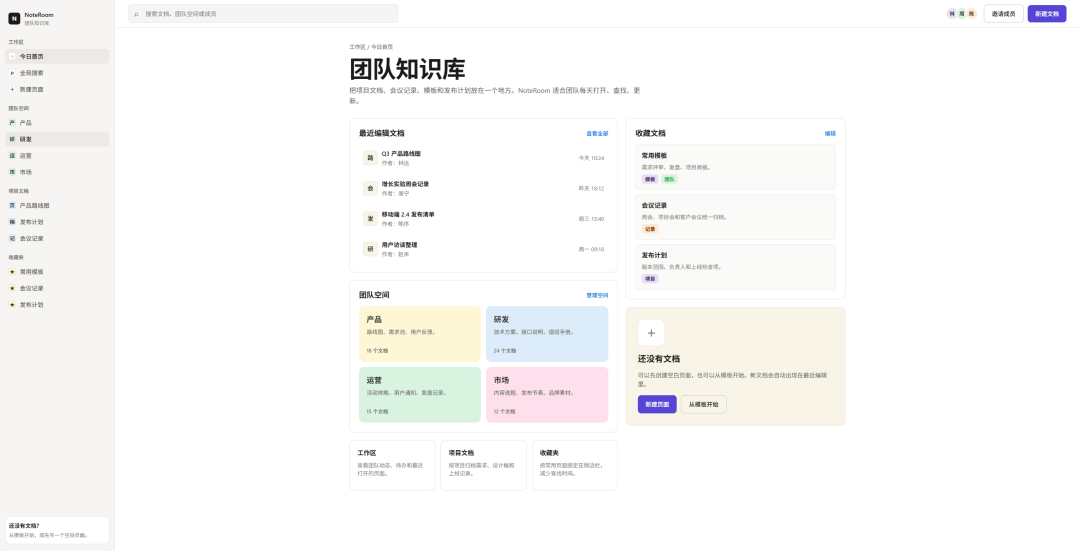Image resolution: width=1080 pixels, height=551 pixels.
Task: Click the 会 icon of 增长实验周会记录
Action: click(x=371, y=188)
